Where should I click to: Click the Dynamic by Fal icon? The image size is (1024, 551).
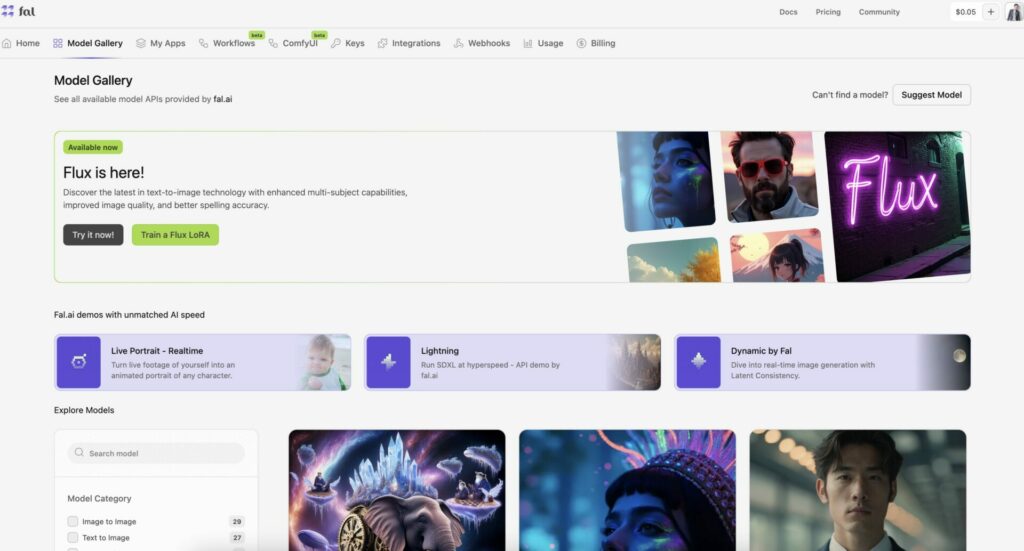698,362
